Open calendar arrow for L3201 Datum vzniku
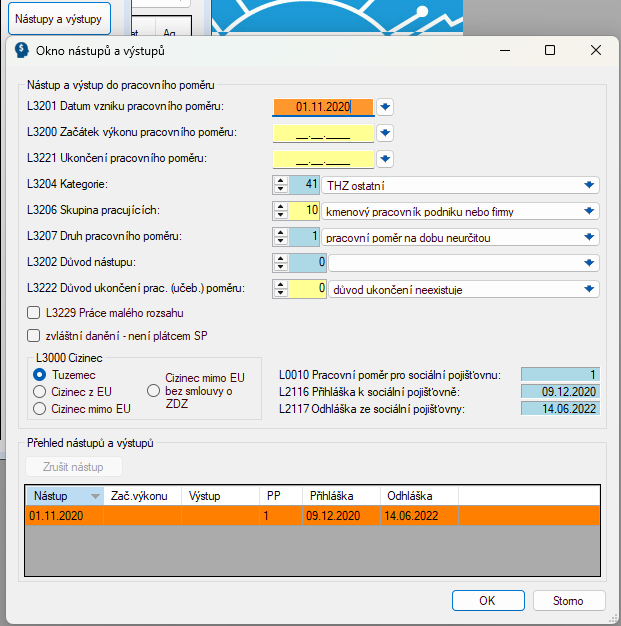The height and width of the screenshot is (626, 621). pyautogui.click(x=385, y=107)
